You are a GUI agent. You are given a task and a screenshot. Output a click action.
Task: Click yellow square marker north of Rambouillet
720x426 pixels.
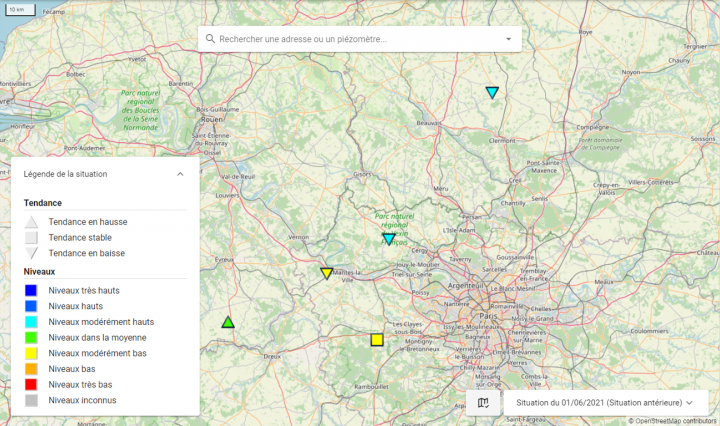point(377,340)
